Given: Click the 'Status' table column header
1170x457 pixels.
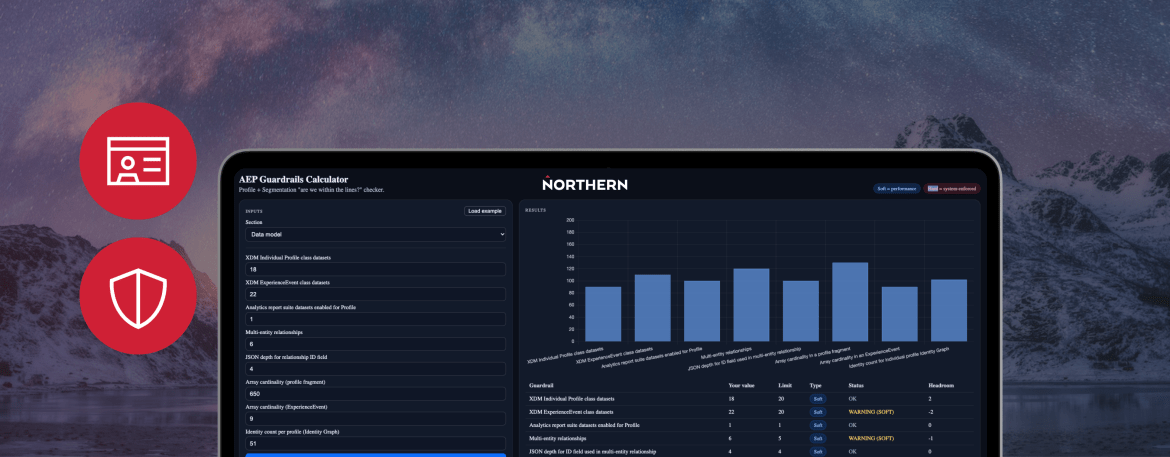Looking at the screenshot, I should coord(857,385).
